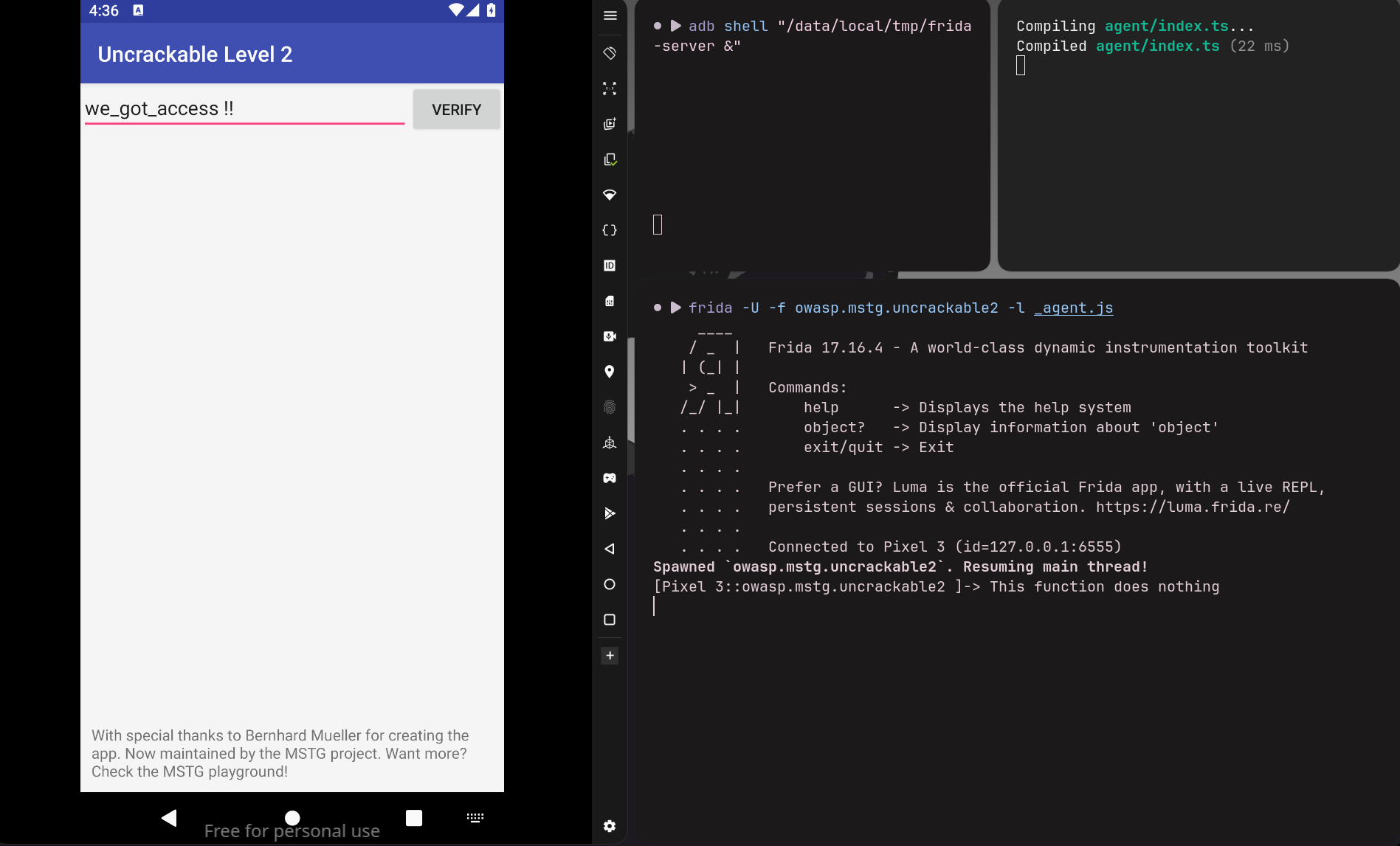Open the emulator settings gear
Image resolution: width=1400 pixels, height=846 pixels.
[610, 826]
